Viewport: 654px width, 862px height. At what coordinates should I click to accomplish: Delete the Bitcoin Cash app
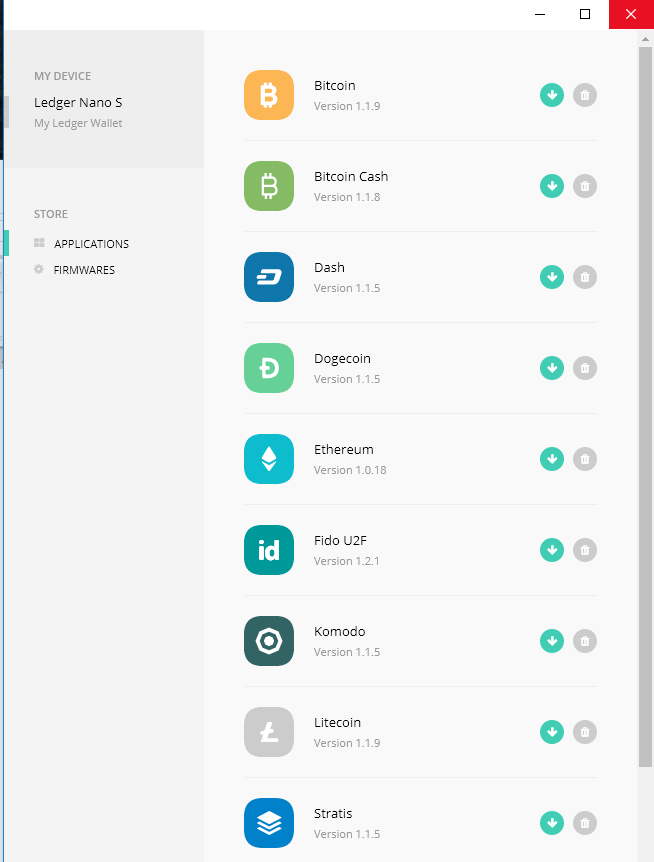coord(585,186)
